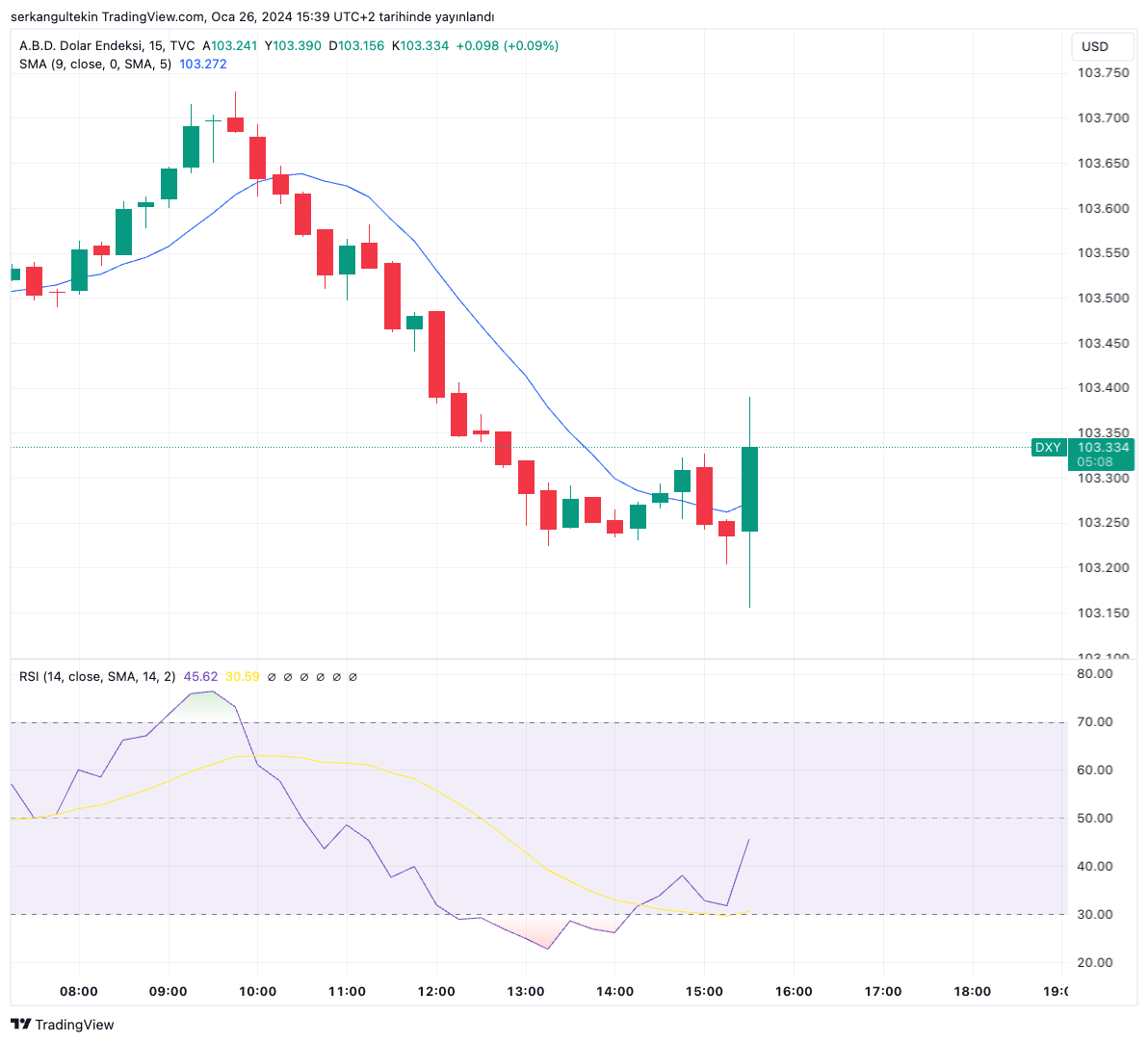Select the RSI (14, close, SMA, 14, 2) legend
The image size is (1148, 1043).
click(97, 677)
